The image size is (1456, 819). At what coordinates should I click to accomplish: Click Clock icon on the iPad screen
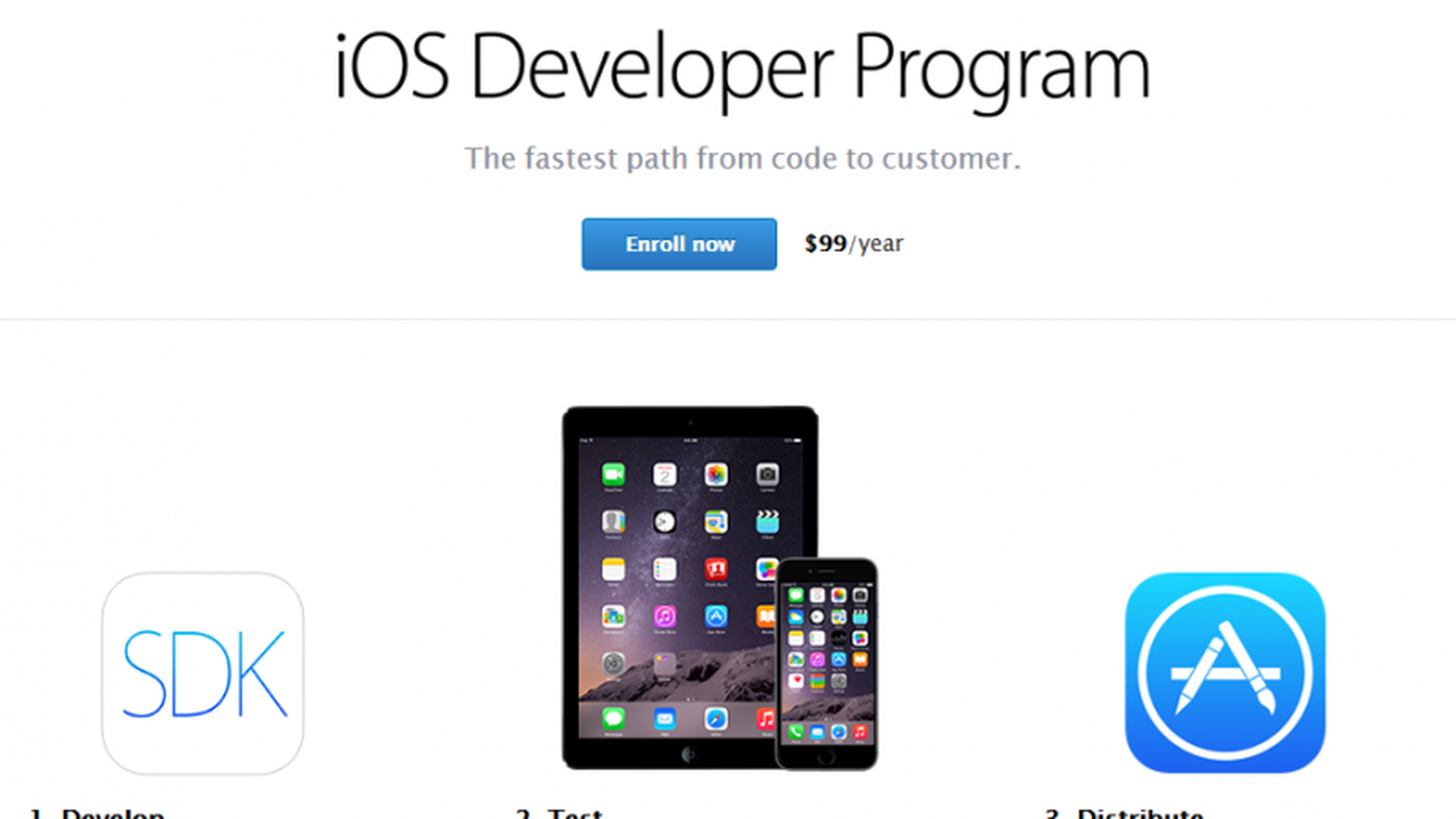pyautogui.click(x=664, y=521)
